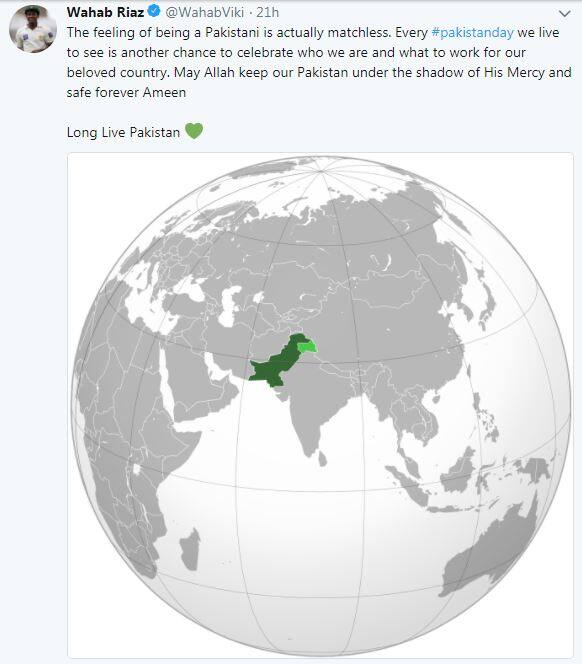Click Sri Lanka island below India
The width and height of the screenshot is (582, 664).
[322, 459]
